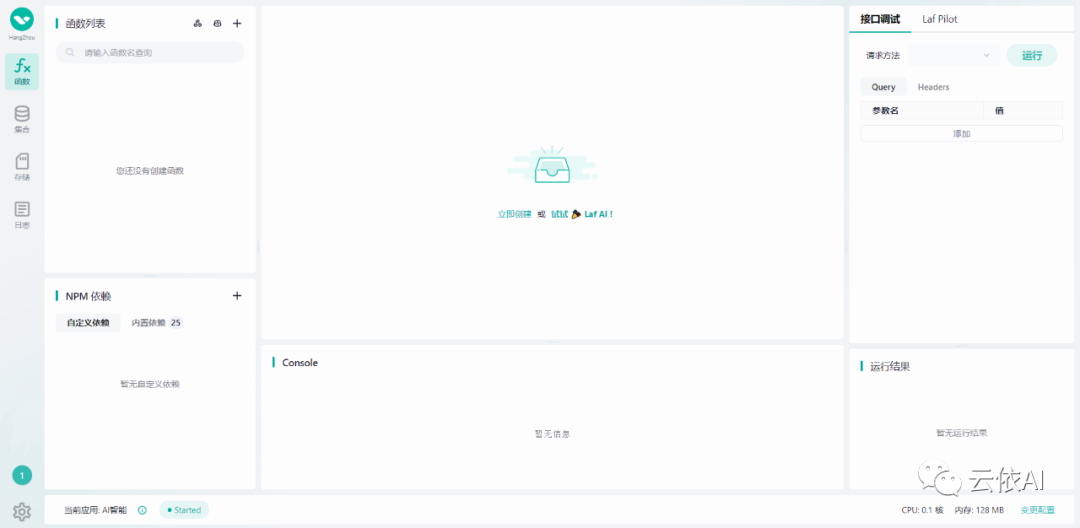1080x528 pixels.
Task: Click the 暂无自定义依赖 message
Action: [x=149, y=384]
